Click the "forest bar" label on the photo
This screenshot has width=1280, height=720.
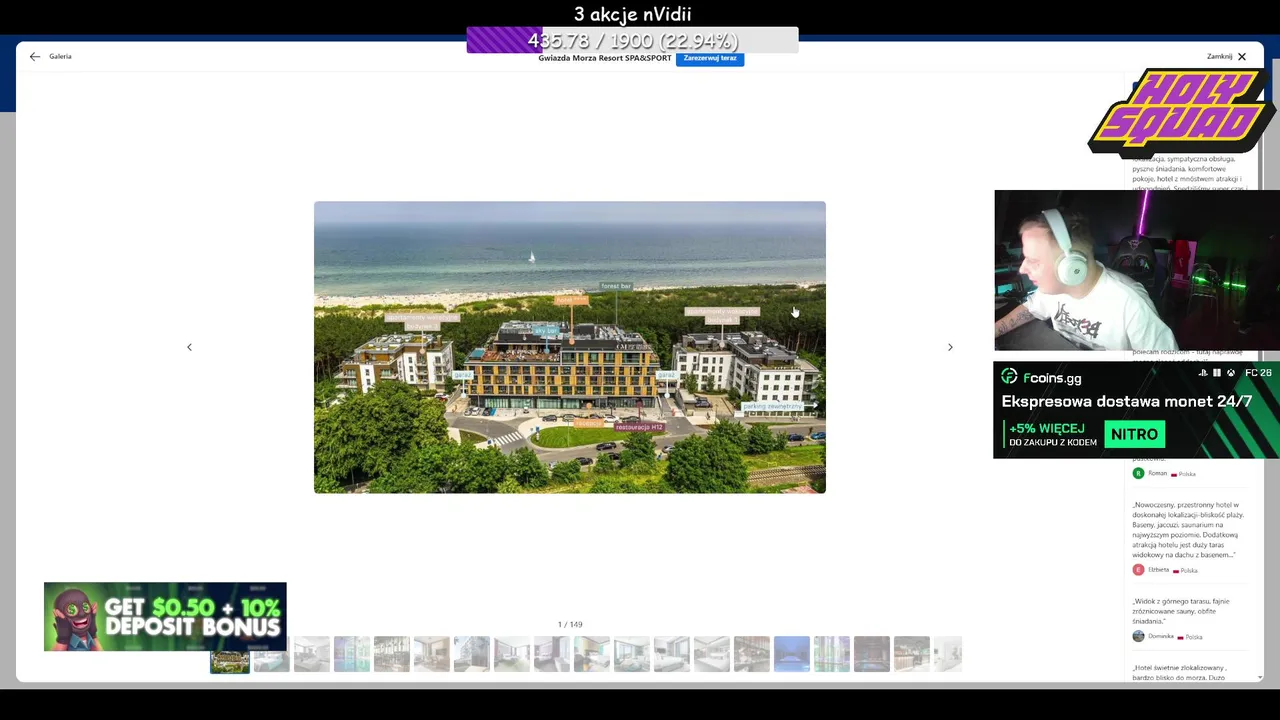[x=616, y=286]
